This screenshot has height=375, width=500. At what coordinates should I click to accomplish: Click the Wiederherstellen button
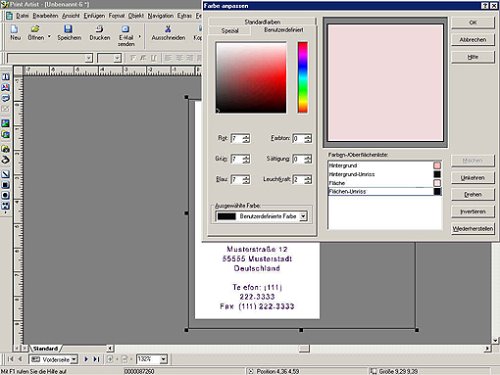point(473,229)
